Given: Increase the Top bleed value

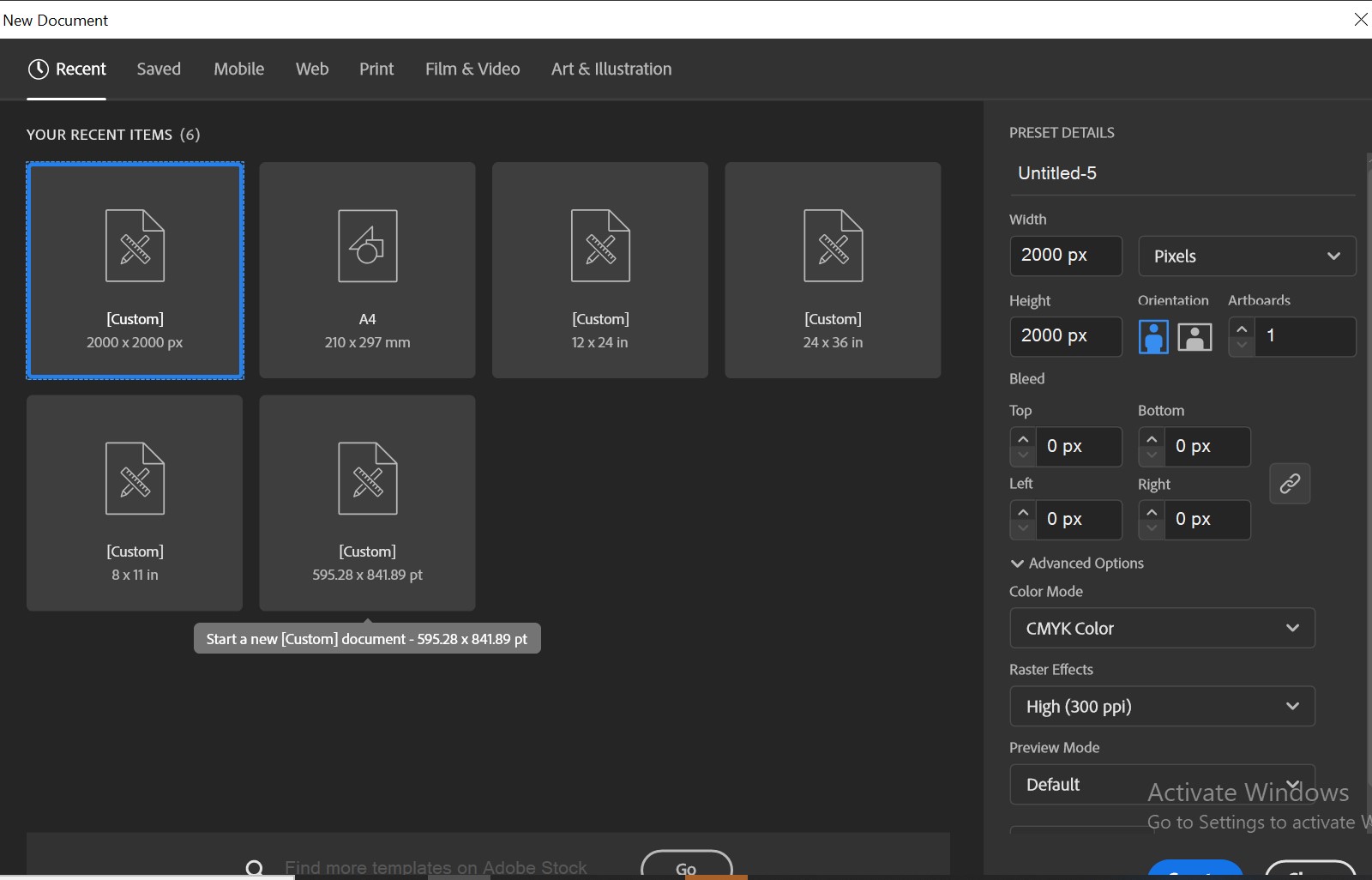Looking at the screenshot, I should (x=1023, y=438).
